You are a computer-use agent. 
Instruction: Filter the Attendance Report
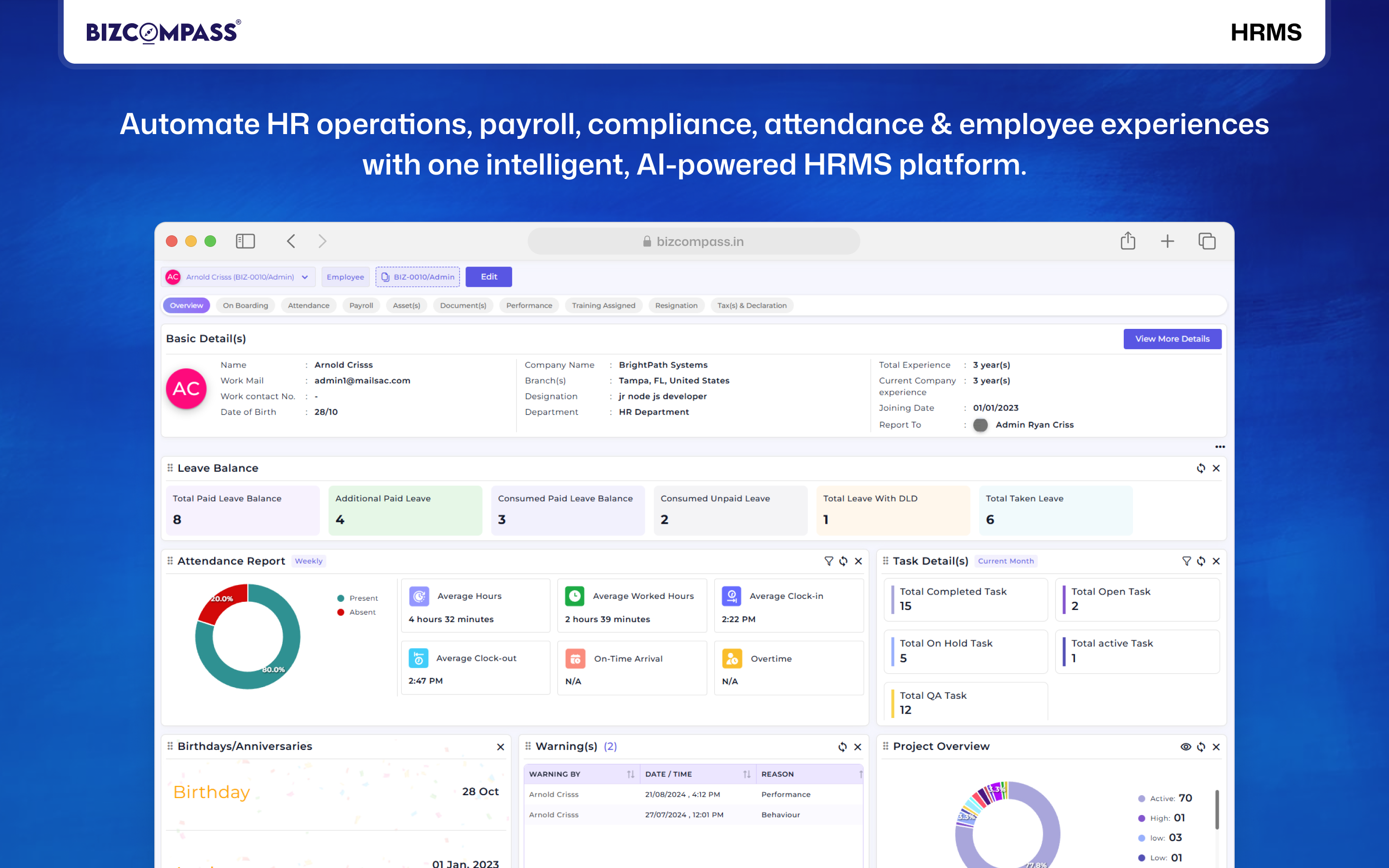[x=828, y=561]
